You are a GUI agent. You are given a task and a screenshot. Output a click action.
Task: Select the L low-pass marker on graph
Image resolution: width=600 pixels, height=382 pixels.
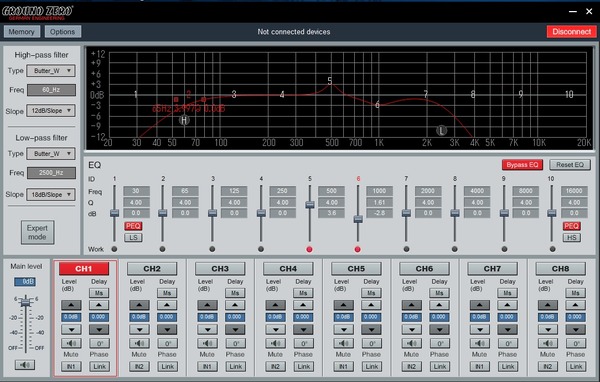tap(442, 131)
